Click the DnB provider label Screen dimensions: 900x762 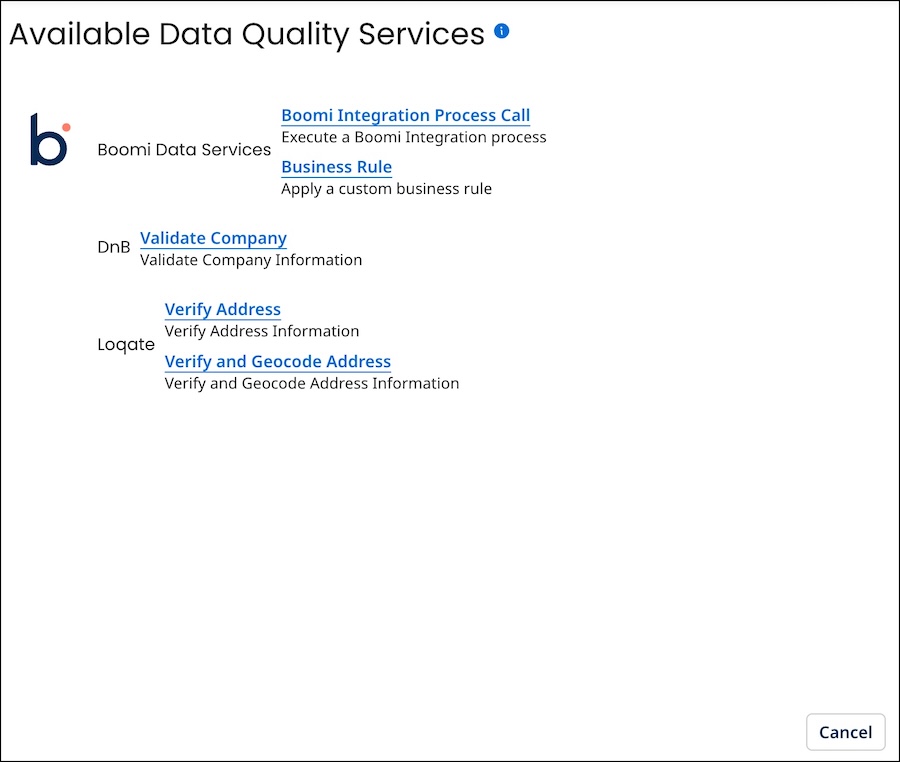[113, 246]
